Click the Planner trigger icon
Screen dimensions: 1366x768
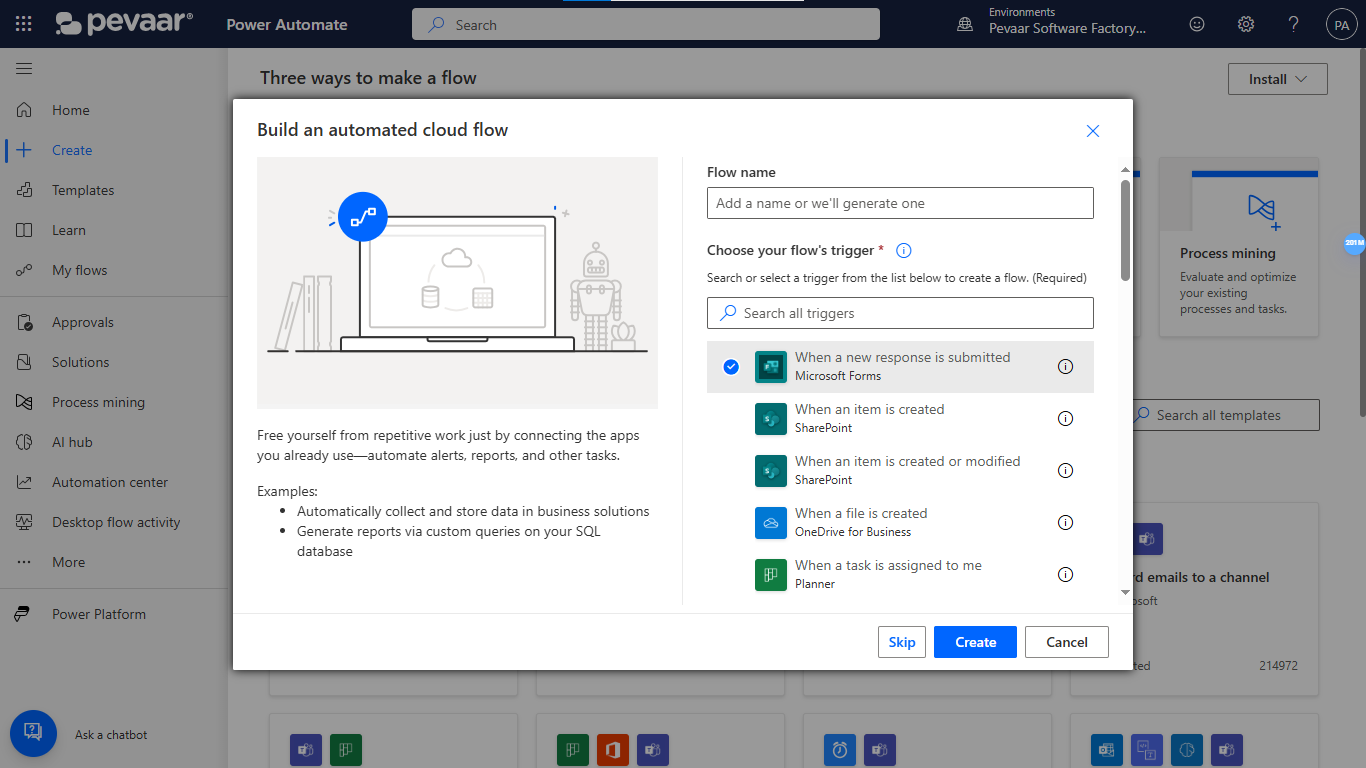click(x=771, y=575)
